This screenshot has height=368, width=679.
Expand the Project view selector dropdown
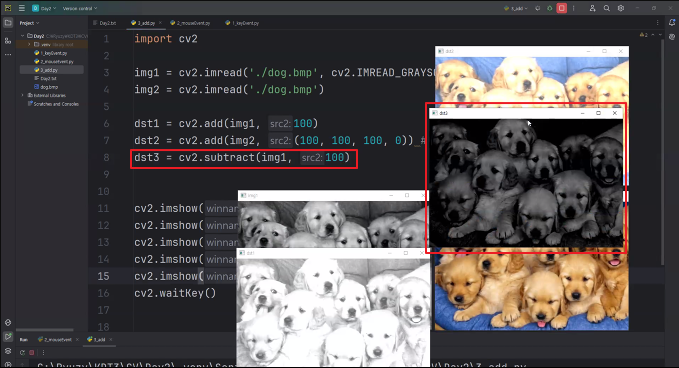29,23
